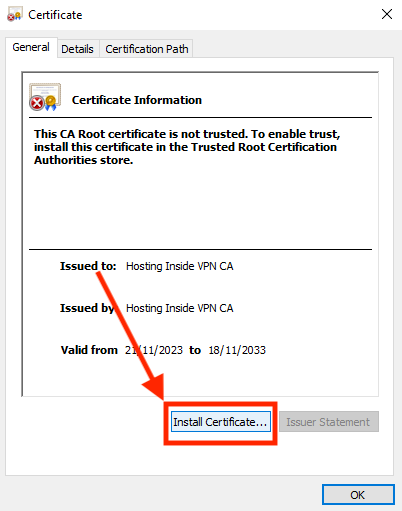Click the valid-from date 21/11/2023
The image size is (402, 511).
pyautogui.click(x=154, y=350)
